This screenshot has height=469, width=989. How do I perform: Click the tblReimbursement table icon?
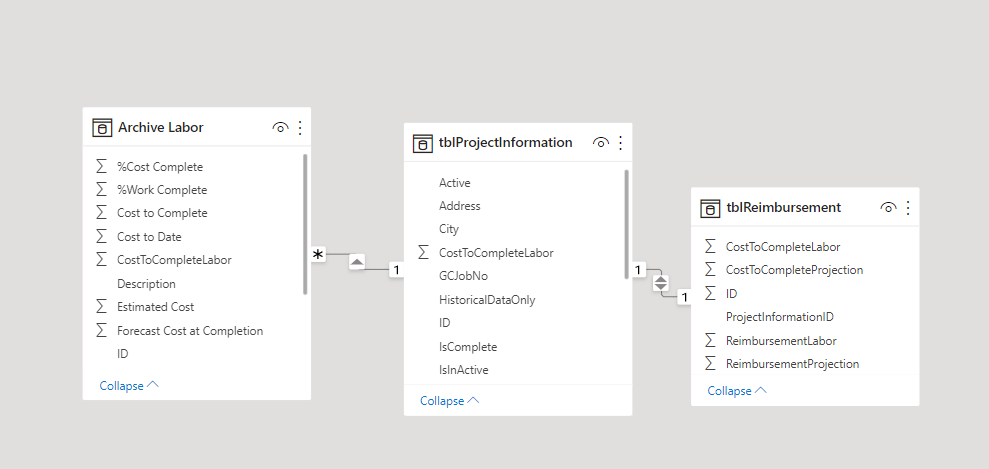pos(710,208)
